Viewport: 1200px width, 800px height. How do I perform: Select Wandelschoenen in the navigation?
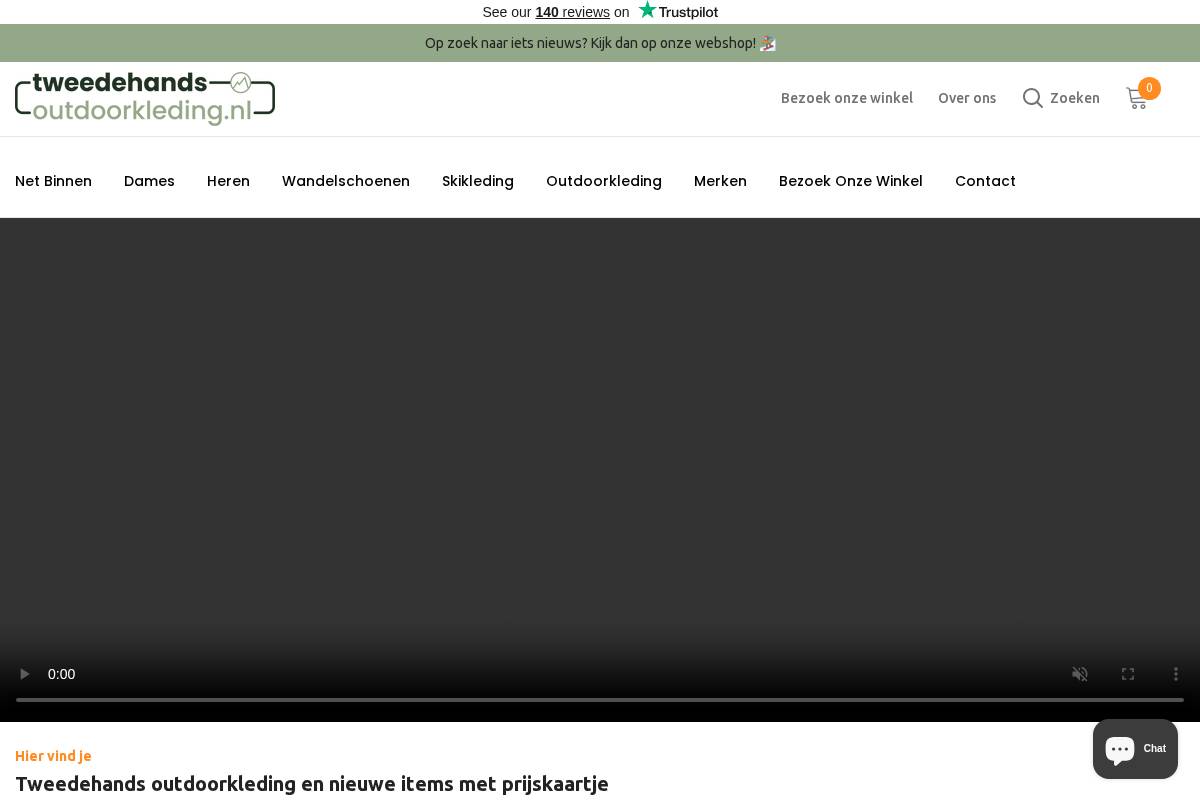346,181
